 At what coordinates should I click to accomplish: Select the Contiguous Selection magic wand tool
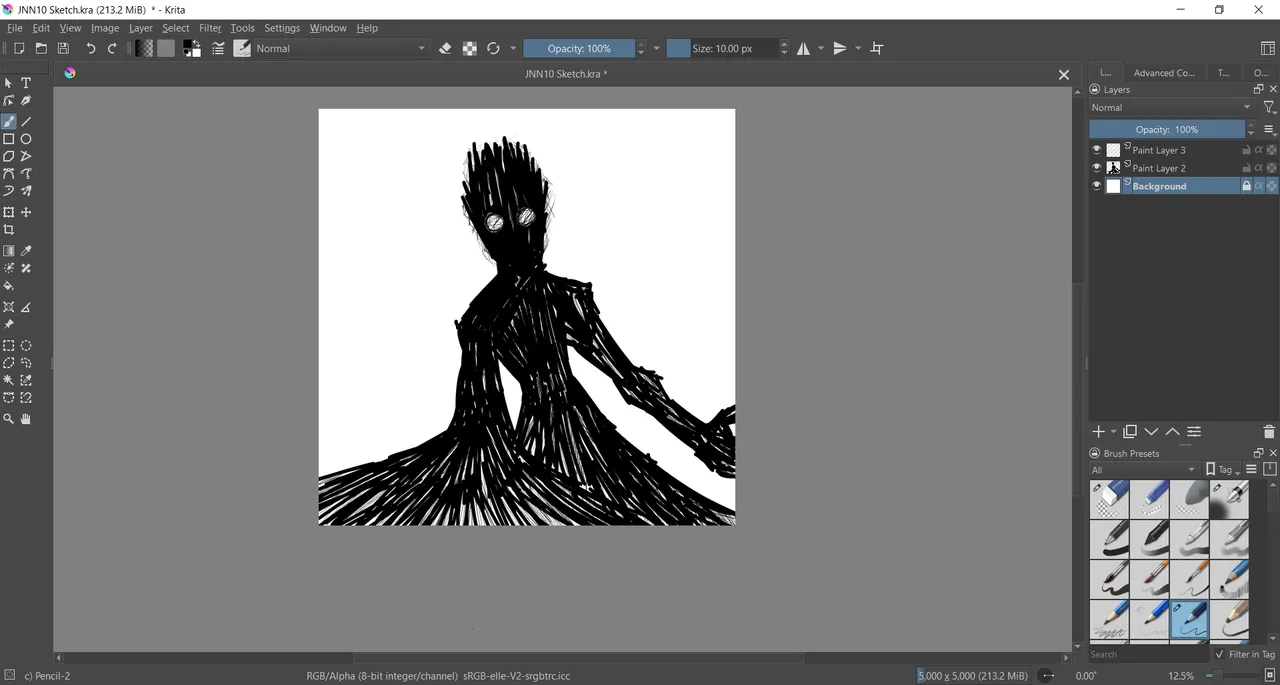(9, 381)
